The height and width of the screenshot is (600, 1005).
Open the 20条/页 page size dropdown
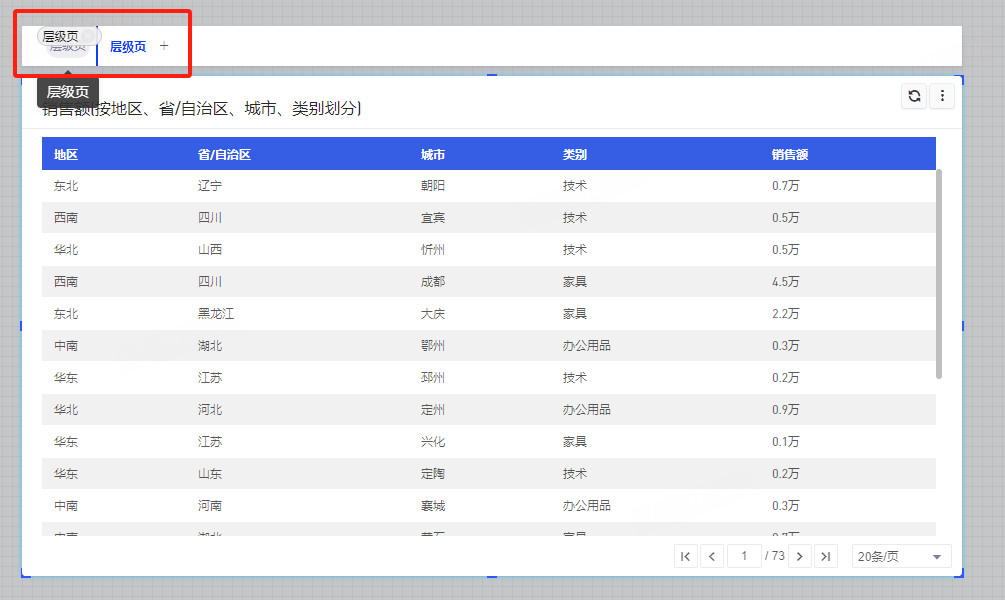pyautogui.click(x=901, y=556)
